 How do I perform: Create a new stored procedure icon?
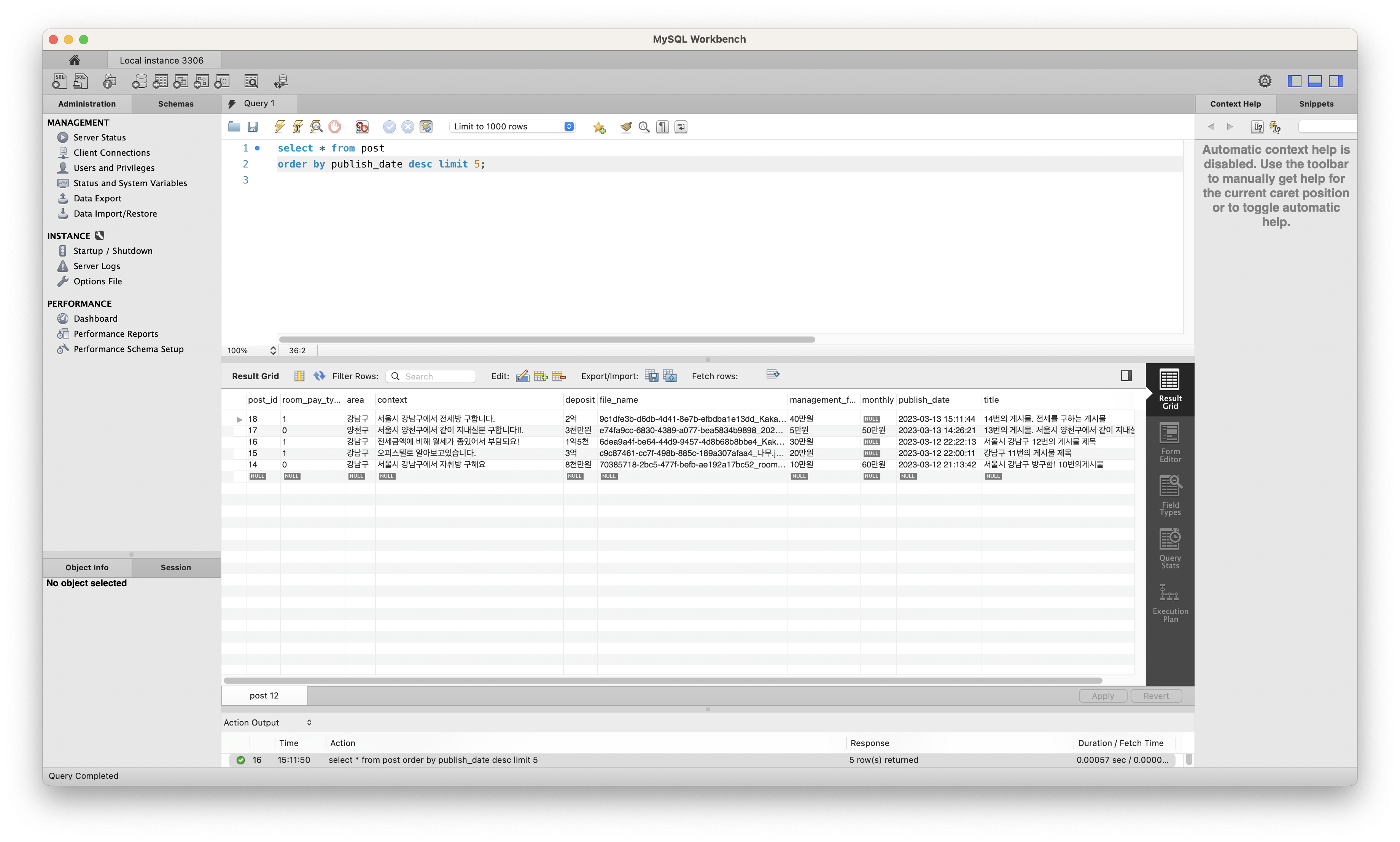point(201,81)
